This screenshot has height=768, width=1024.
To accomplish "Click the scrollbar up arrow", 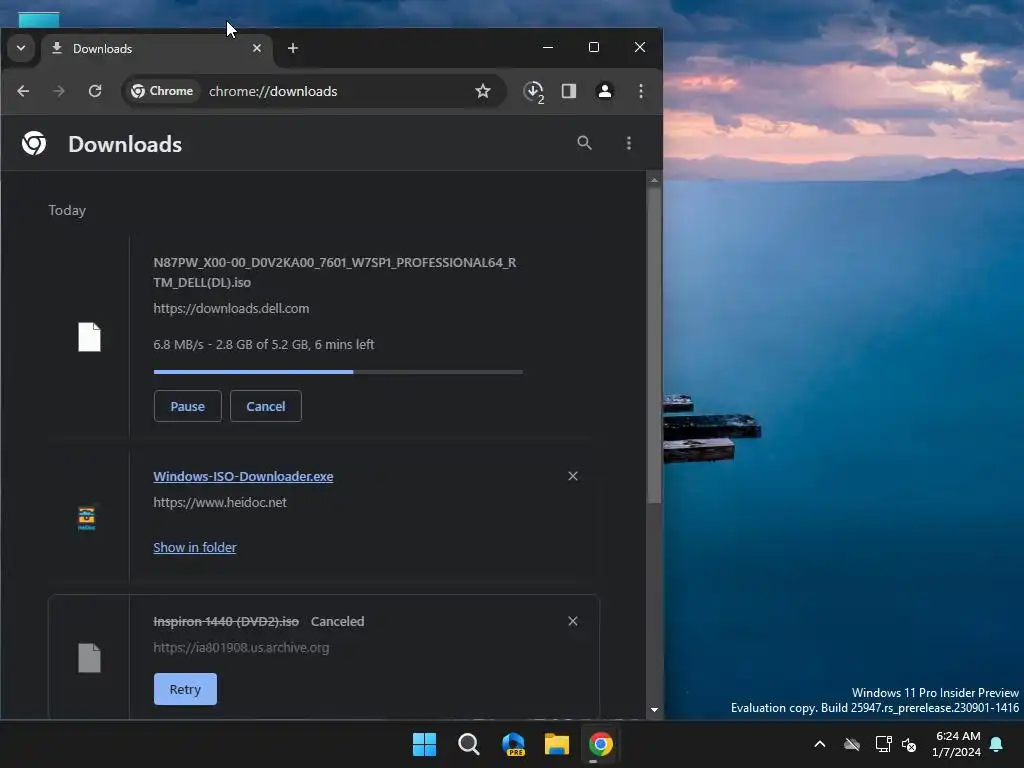I will click(654, 180).
